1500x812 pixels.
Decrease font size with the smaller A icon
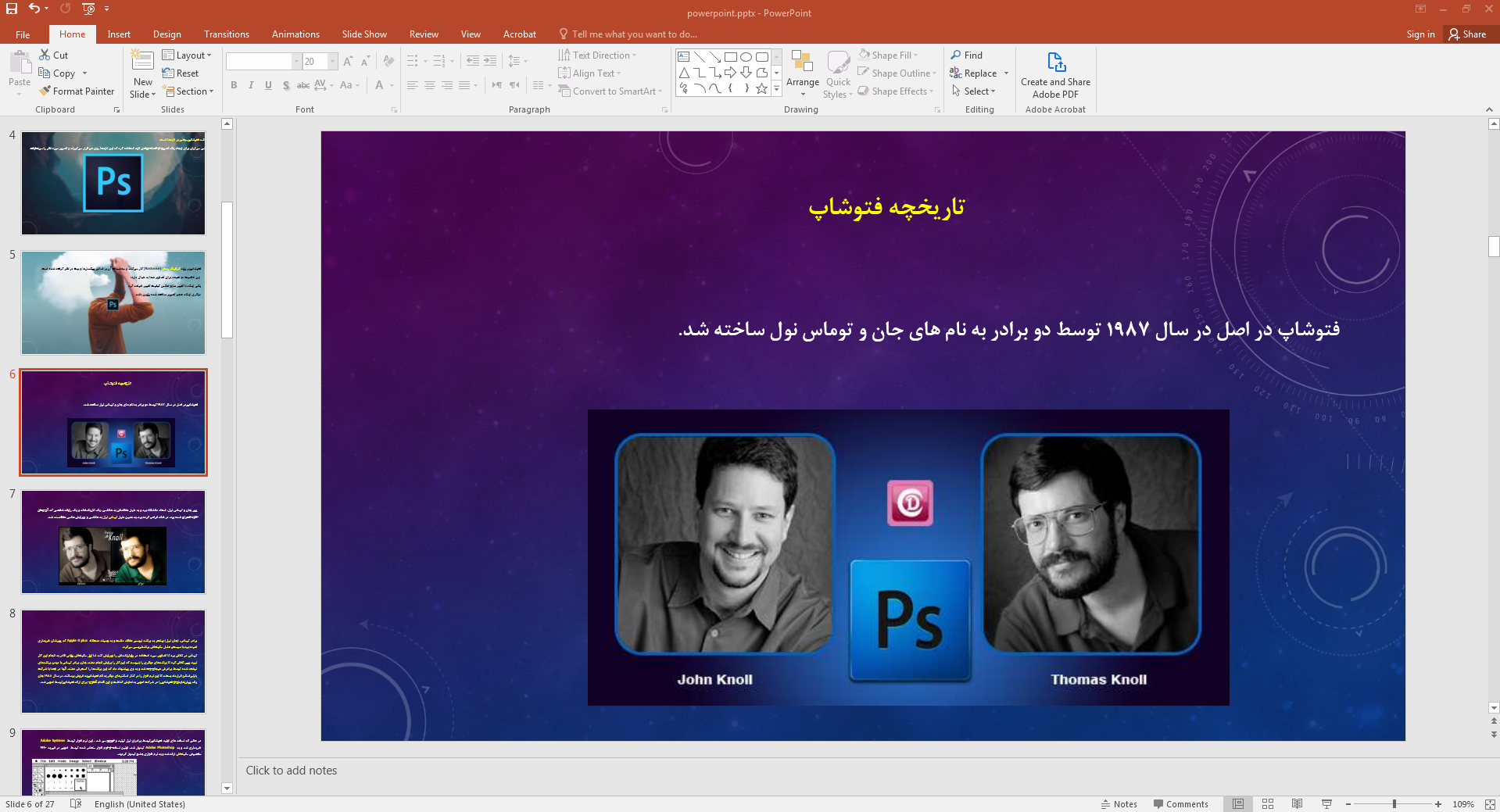pyautogui.click(x=365, y=61)
